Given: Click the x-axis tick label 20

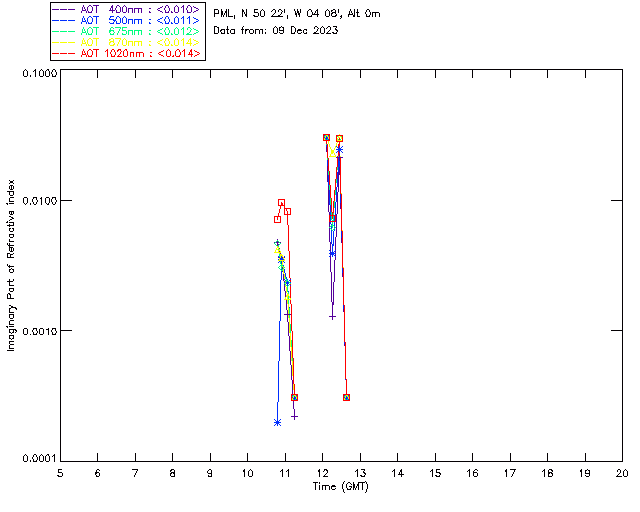Looking at the screenshot, I should coord(622,473).
